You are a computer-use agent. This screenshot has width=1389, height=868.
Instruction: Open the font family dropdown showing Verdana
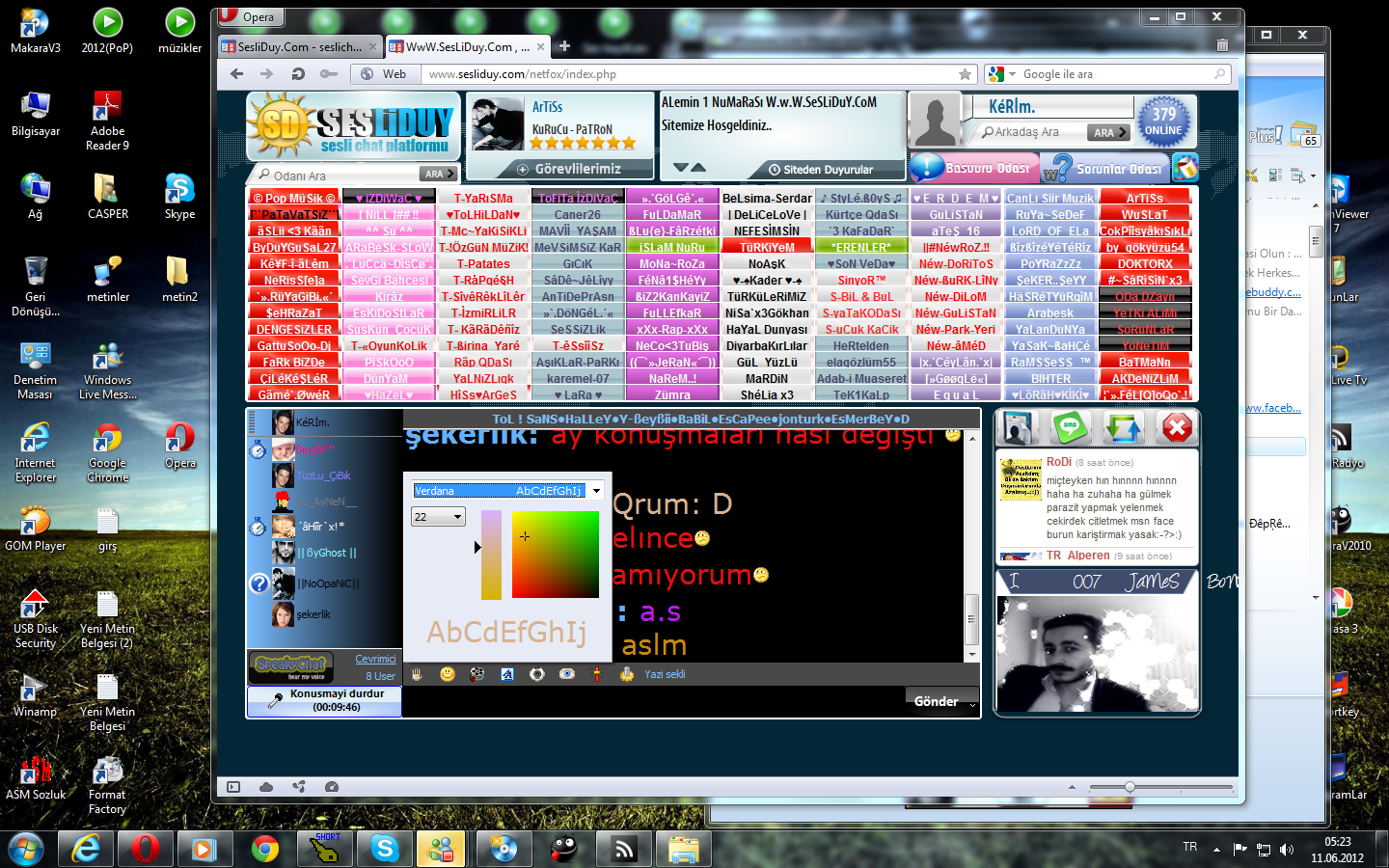pos(507,491)
